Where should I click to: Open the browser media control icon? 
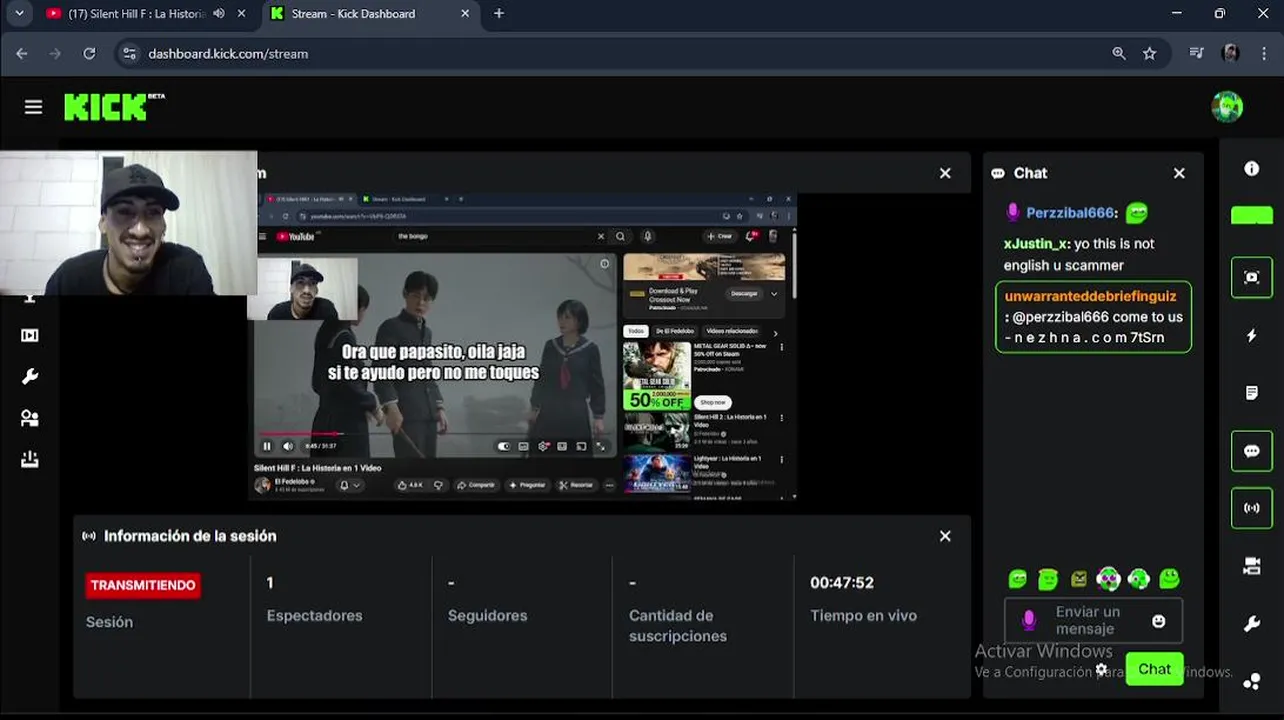click(1196, 54)
